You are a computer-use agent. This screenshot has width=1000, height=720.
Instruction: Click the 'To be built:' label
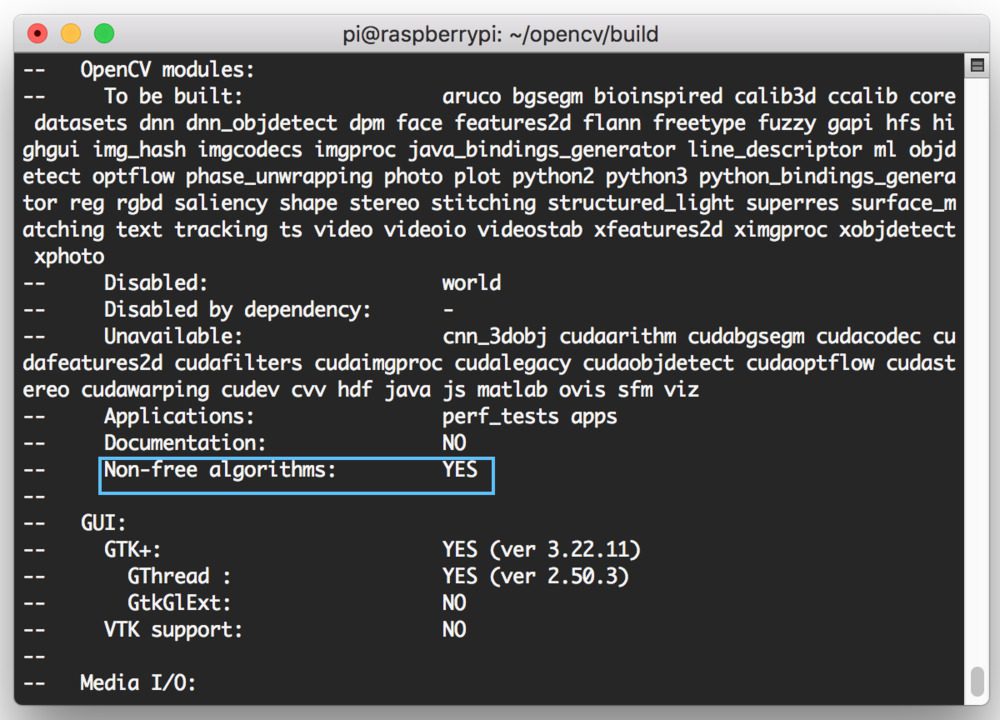coord(173,96)
